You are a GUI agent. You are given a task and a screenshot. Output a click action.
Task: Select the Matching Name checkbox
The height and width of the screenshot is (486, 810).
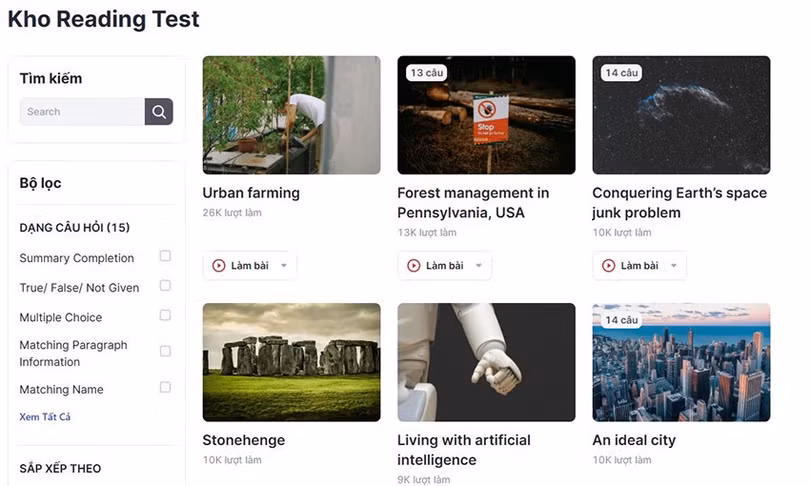click(x=165, y=387)
